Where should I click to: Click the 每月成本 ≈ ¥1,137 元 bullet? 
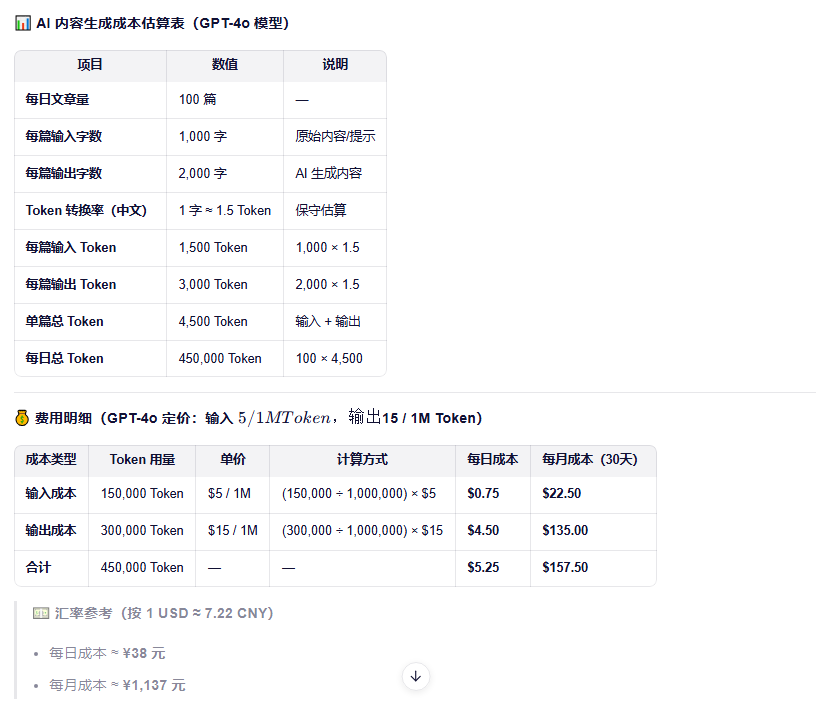coord(117,686)
